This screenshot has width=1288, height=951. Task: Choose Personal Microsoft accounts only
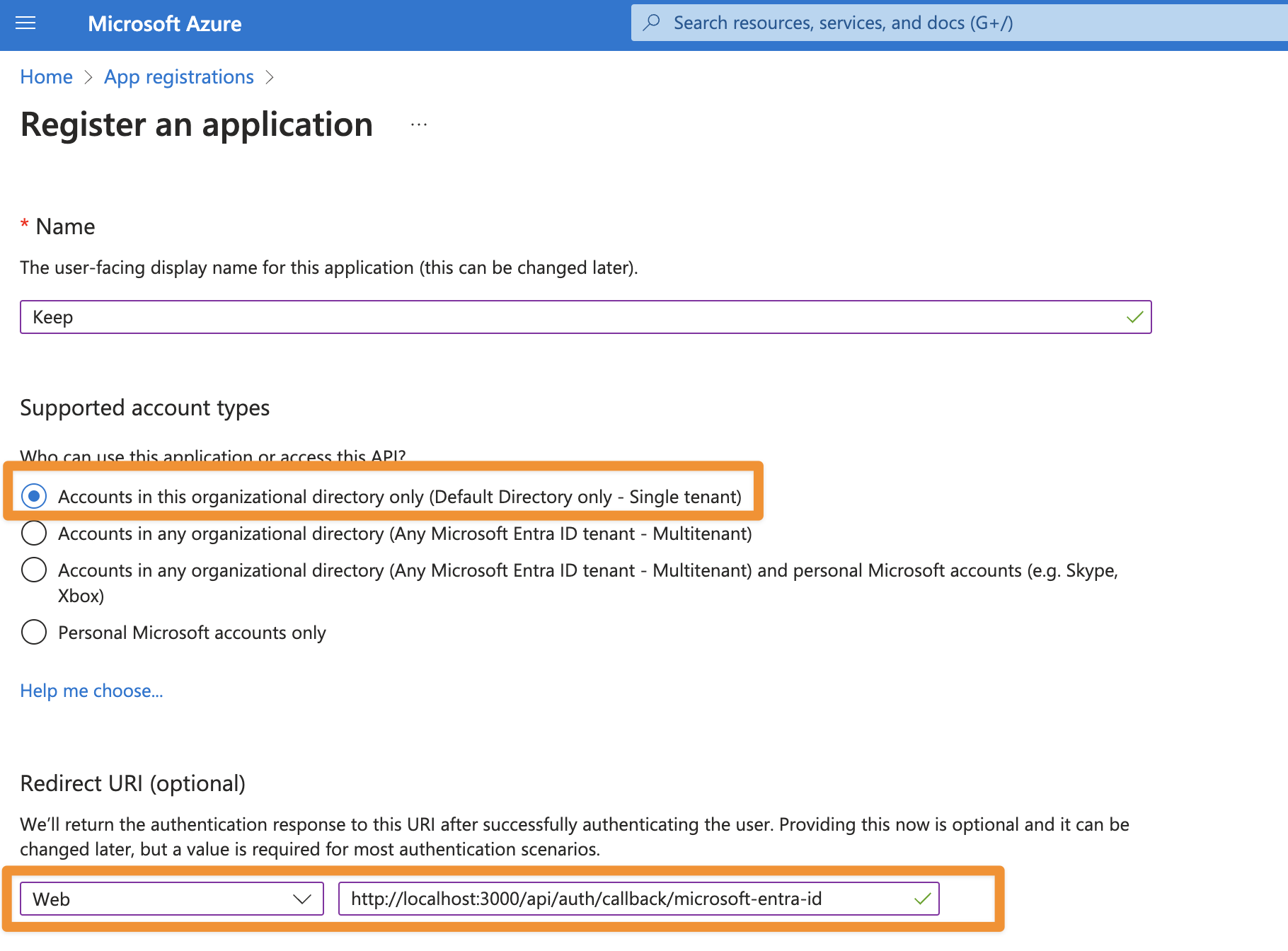[34, 632]
